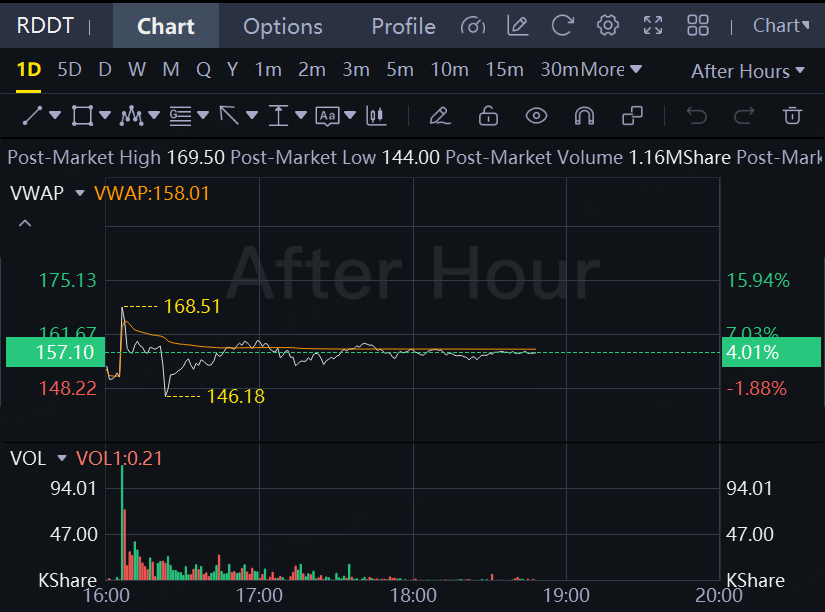Delete drawings with the trash icon

[x=792, y=116]
